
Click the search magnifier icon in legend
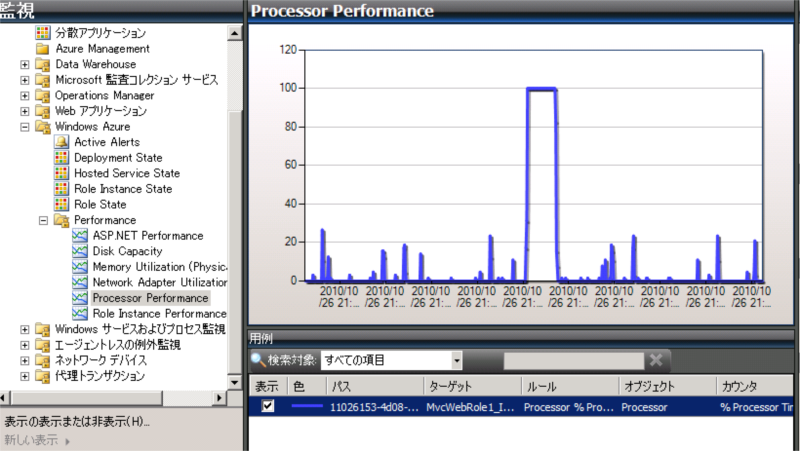click(258, 360)
